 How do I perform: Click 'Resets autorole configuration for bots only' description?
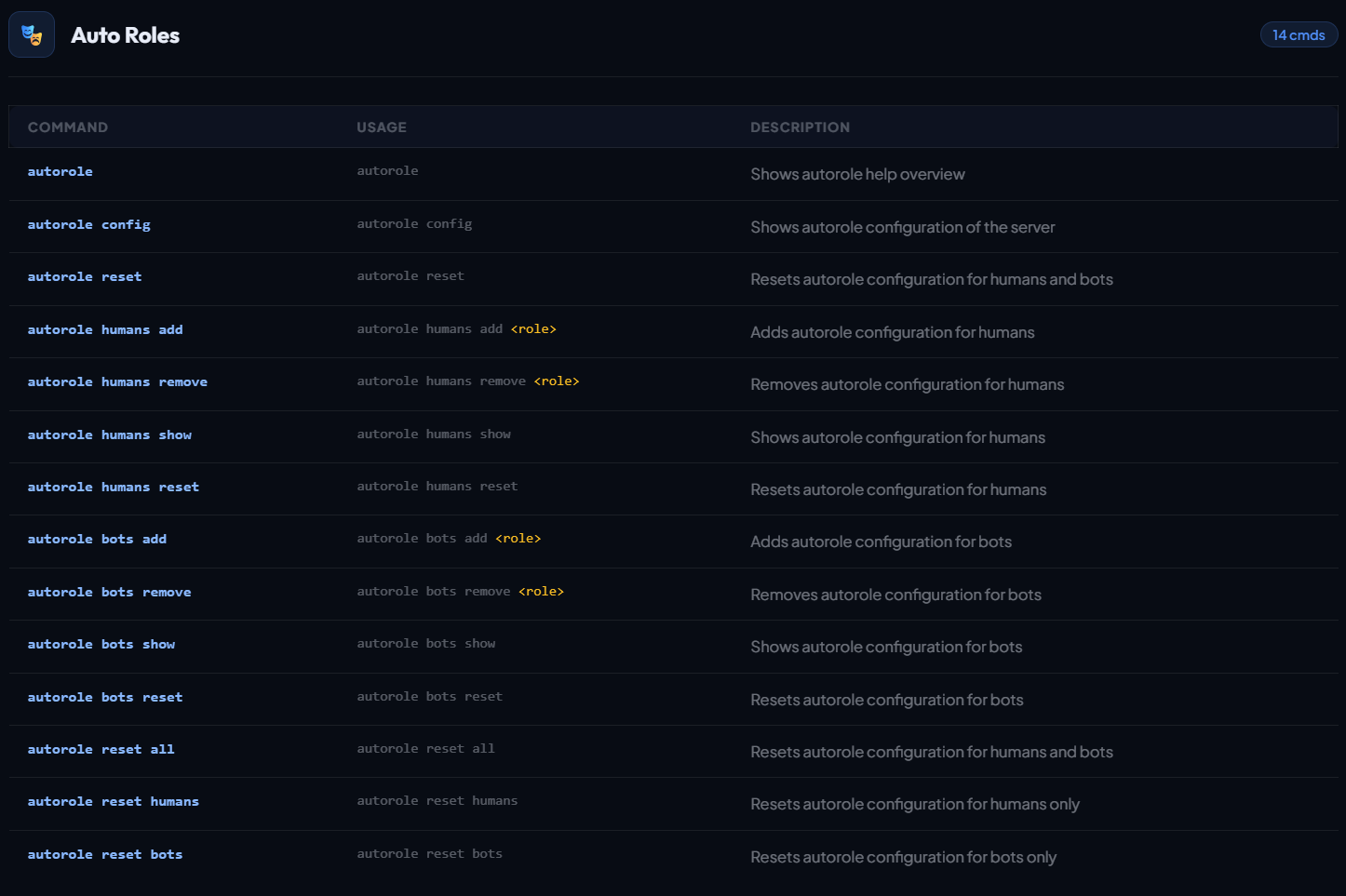point(903,857)
